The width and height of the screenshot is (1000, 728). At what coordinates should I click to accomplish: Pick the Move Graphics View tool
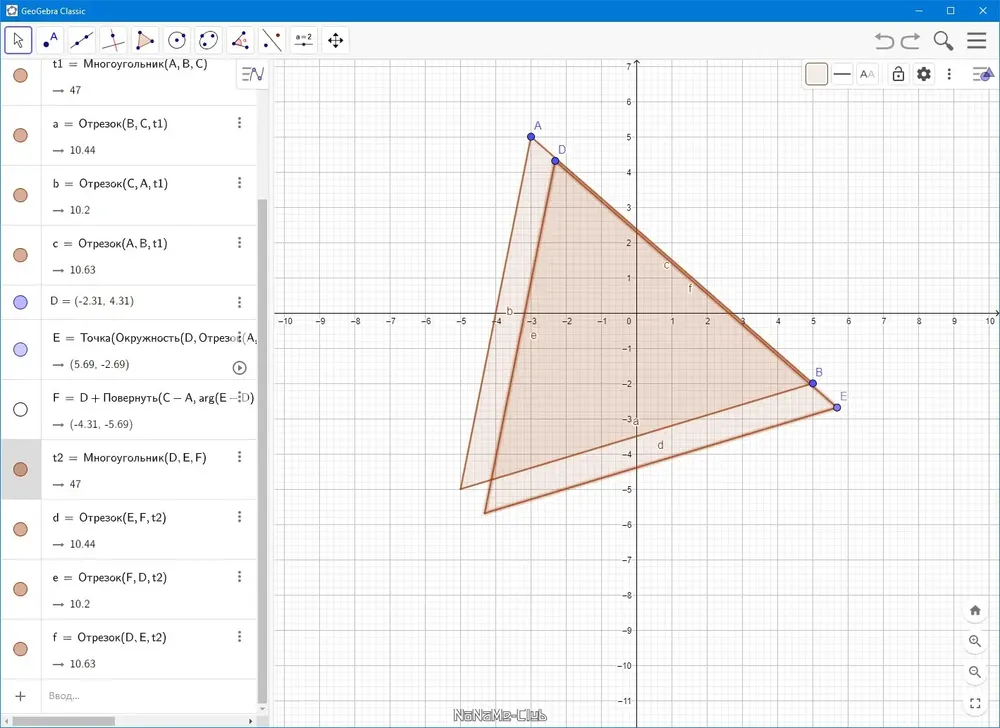(x=335, y=40)
